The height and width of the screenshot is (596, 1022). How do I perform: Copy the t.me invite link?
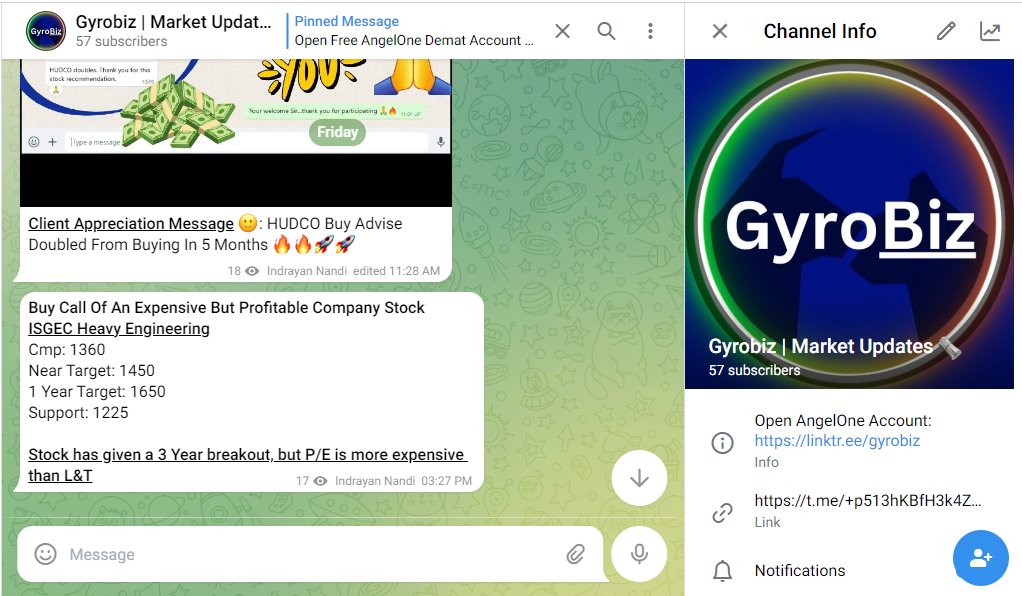coord(868,501)
